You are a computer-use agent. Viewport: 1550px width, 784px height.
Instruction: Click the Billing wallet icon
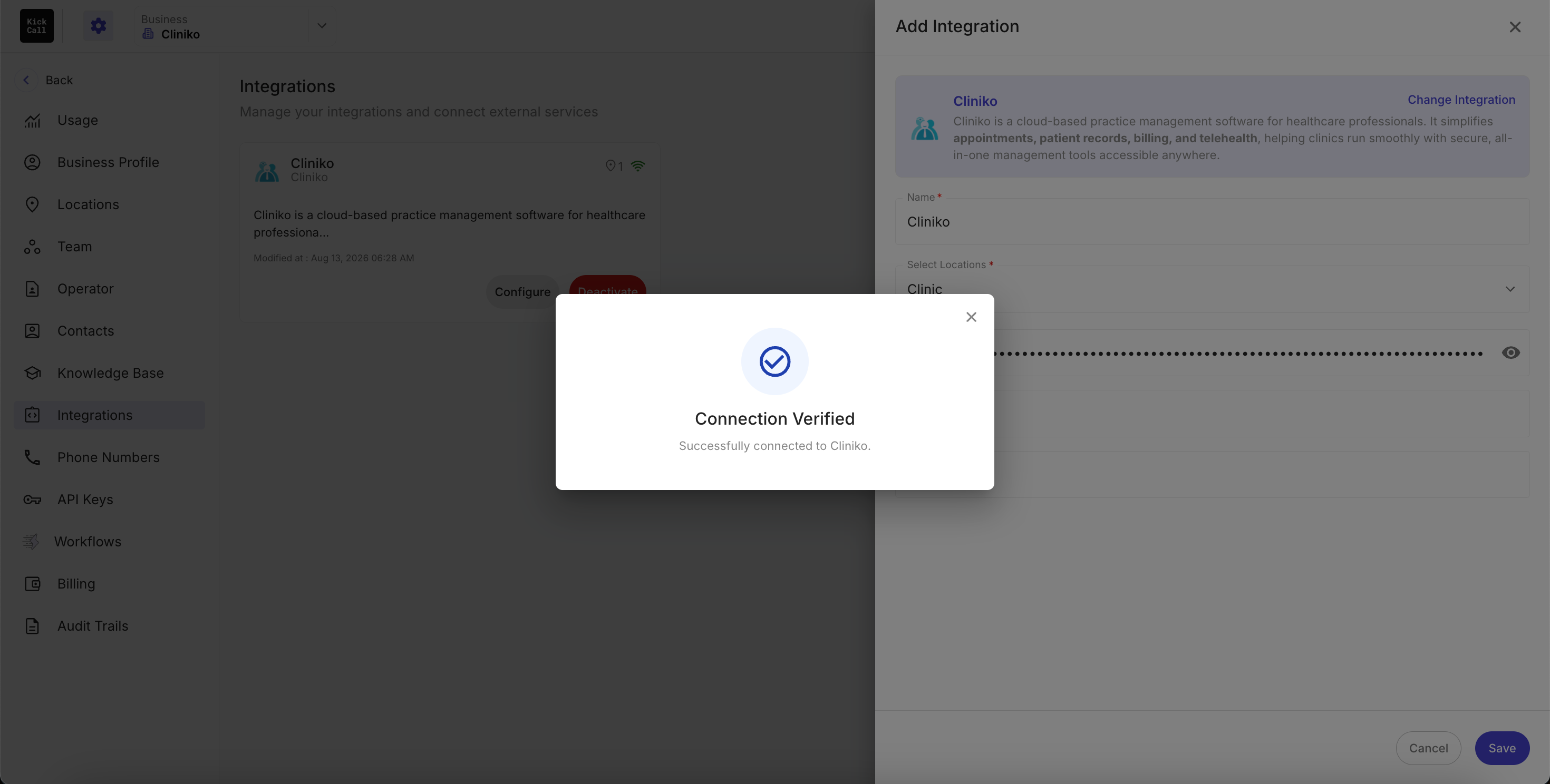click(33, 584)
